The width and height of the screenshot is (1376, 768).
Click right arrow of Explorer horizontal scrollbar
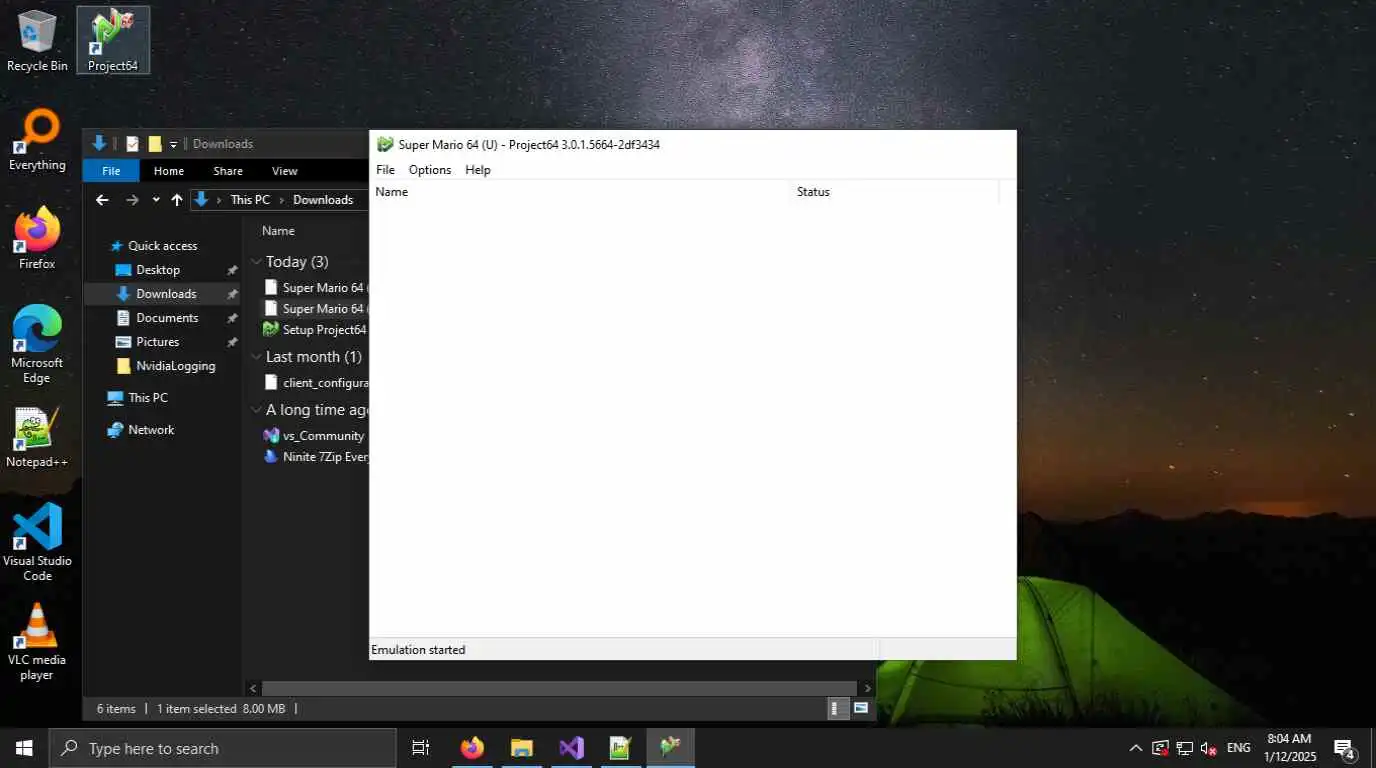868,689
